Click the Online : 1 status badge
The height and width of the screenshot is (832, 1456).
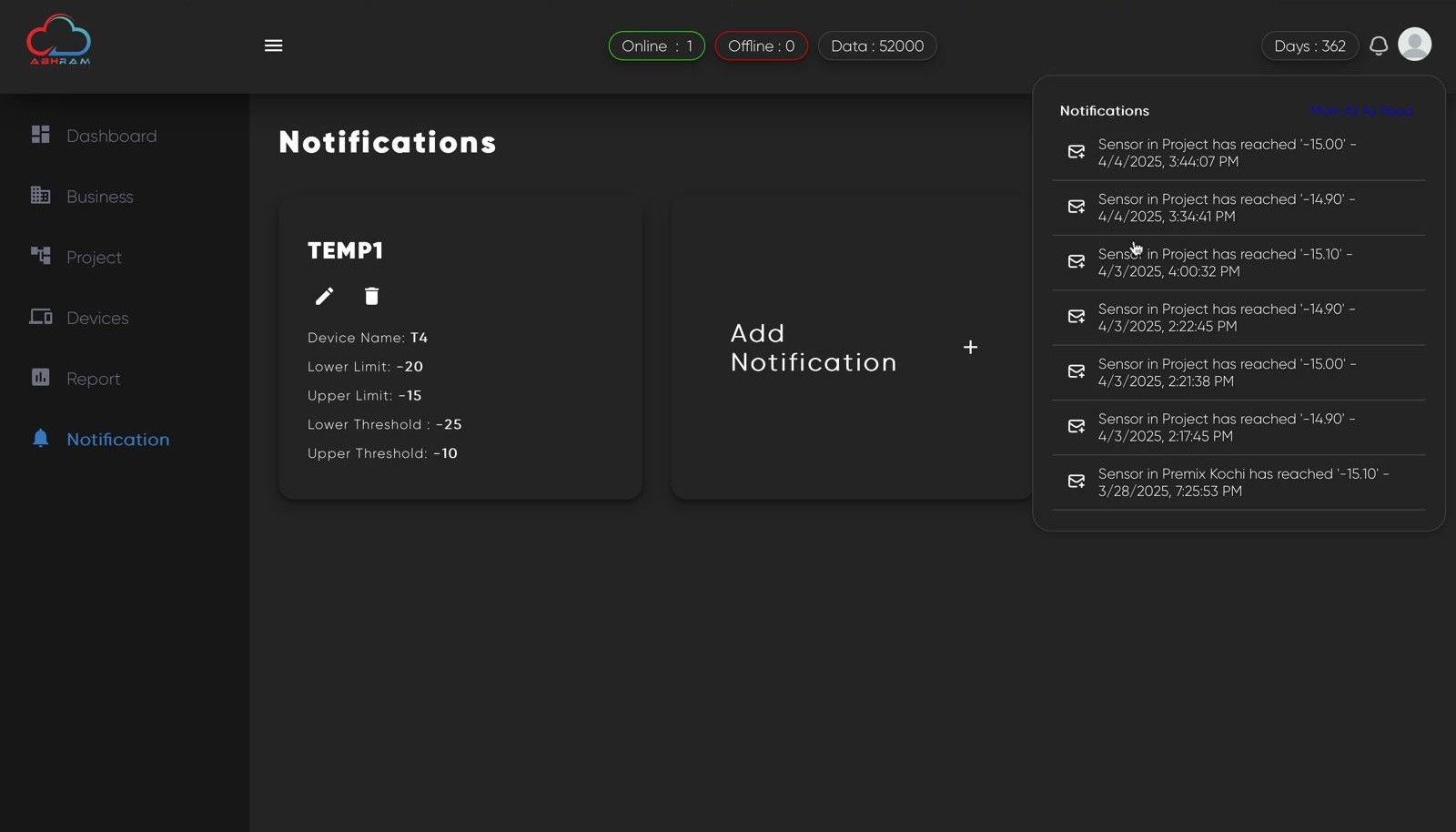[656, 46]
